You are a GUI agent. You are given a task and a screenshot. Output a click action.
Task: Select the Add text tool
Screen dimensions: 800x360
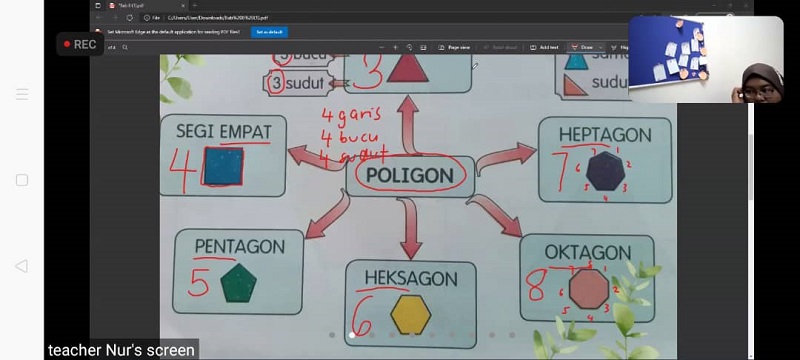coord(544,47)
